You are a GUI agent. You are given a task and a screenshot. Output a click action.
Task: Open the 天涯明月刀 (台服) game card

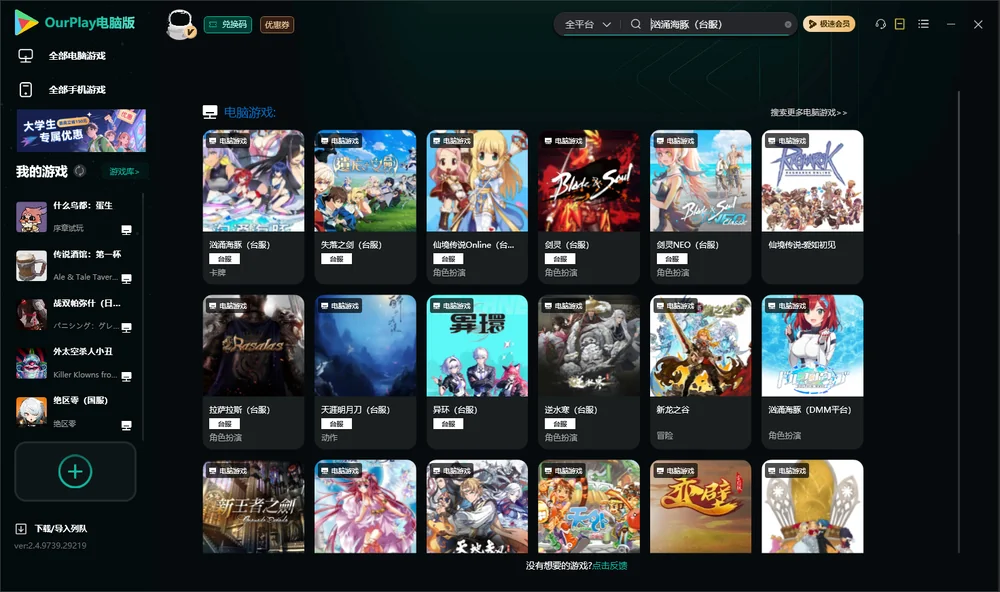(365, 371)
